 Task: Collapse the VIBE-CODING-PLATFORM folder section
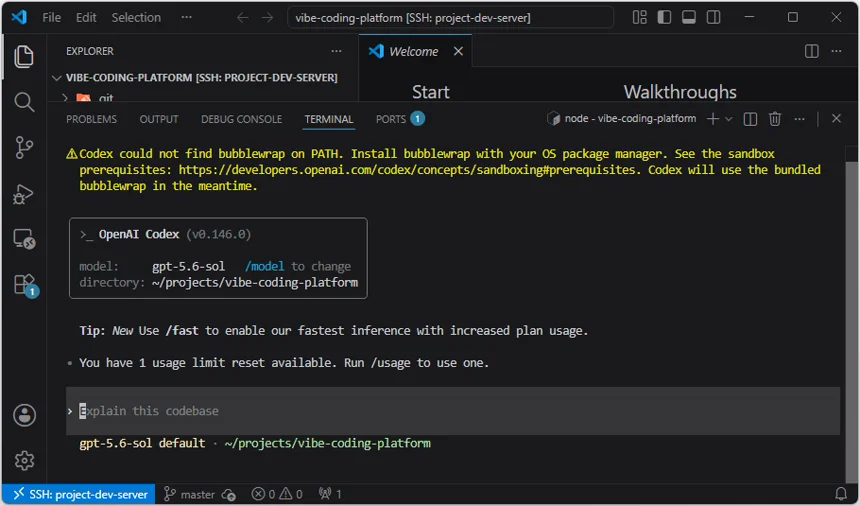tap(201, 77)
